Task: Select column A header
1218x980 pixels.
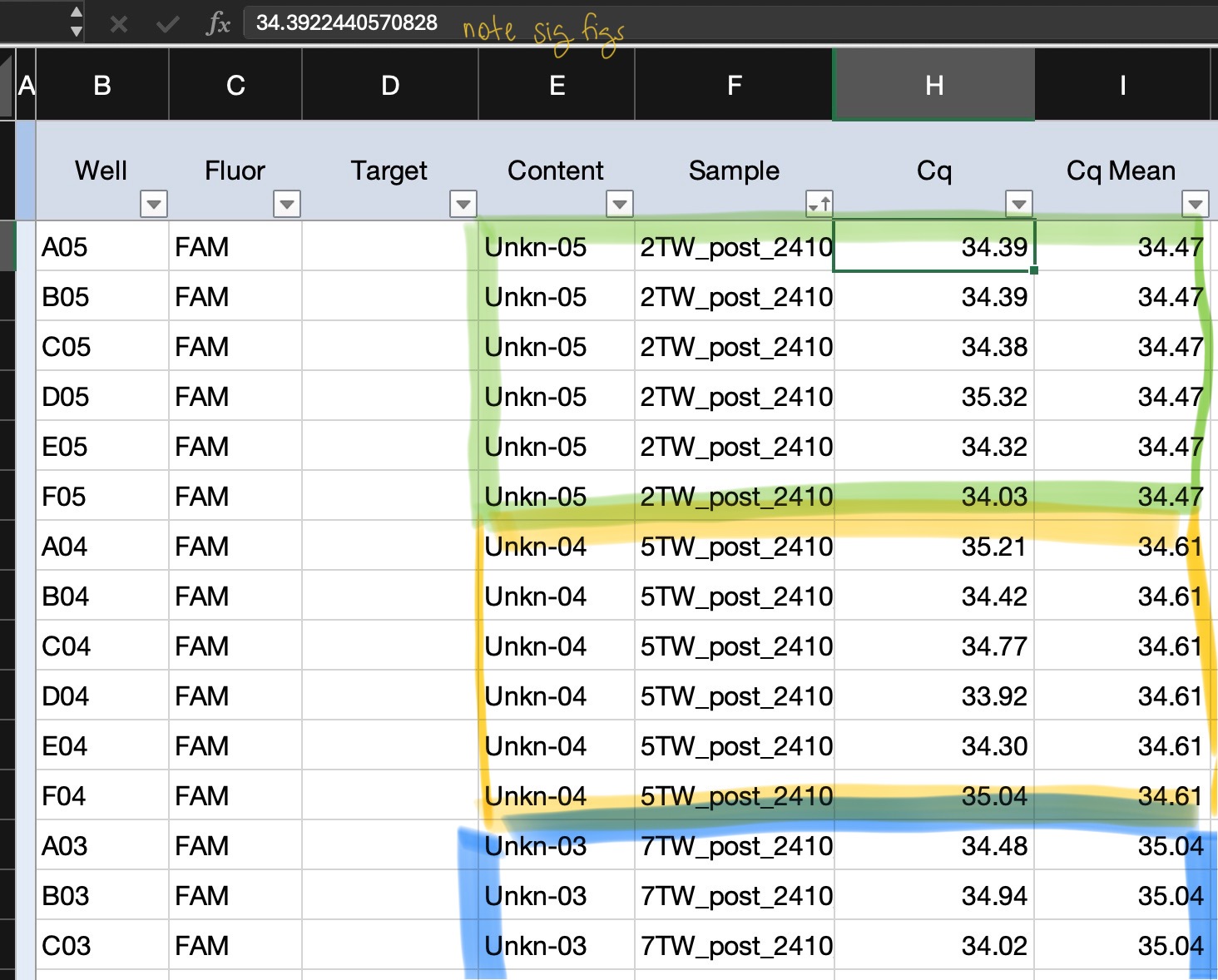Action: pyautogui.click(x=26, y=85)
